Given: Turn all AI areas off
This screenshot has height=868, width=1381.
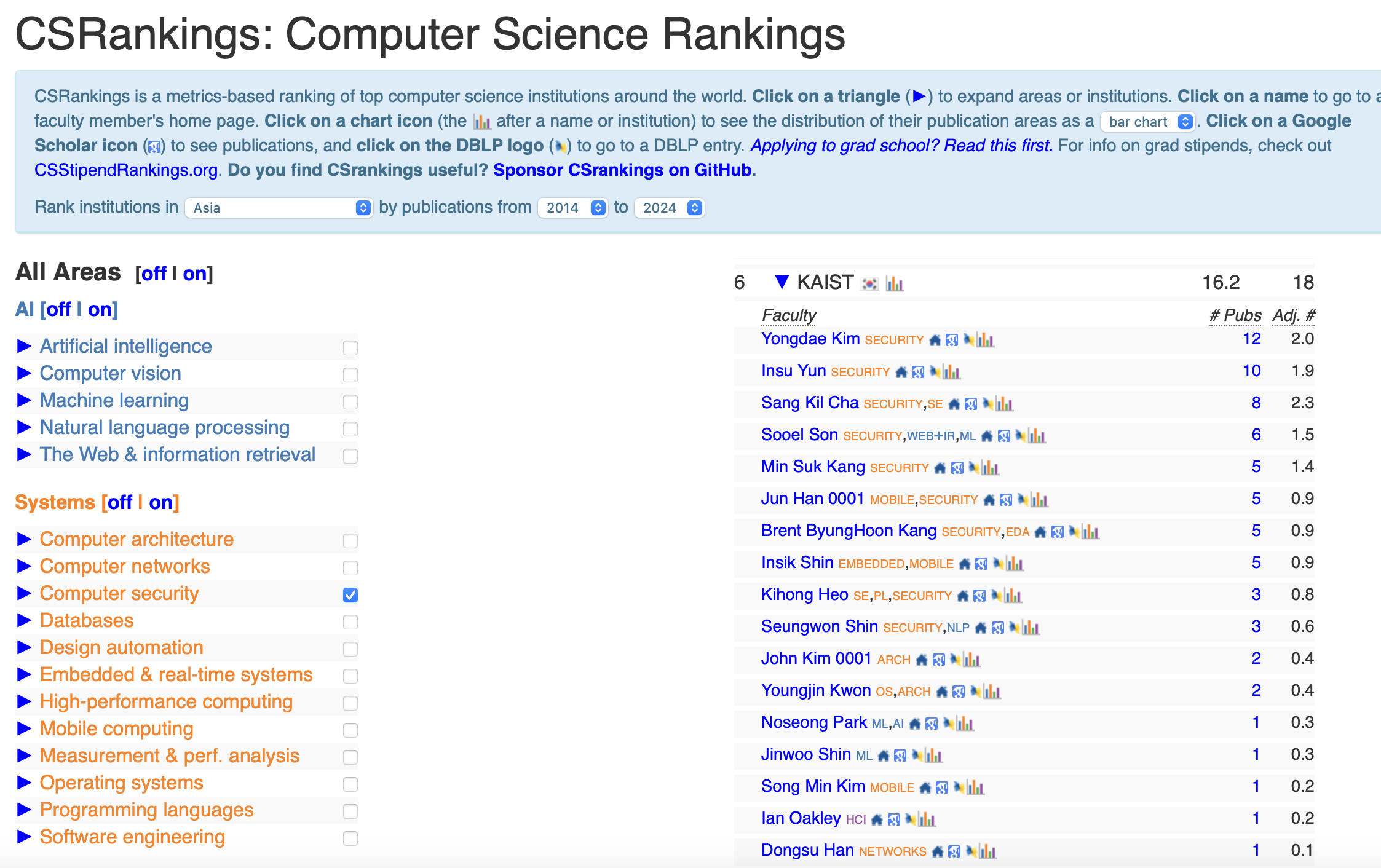Looking at the screenshot, I should point(59,309).
